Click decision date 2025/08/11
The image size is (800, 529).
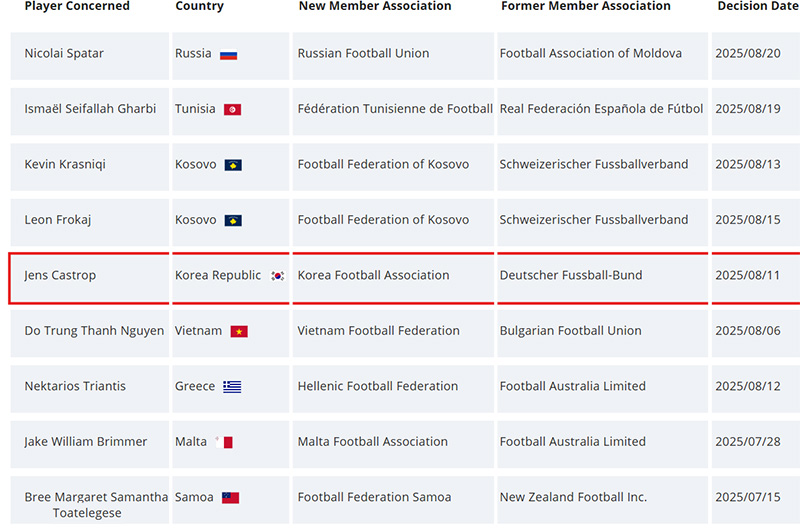748,275
